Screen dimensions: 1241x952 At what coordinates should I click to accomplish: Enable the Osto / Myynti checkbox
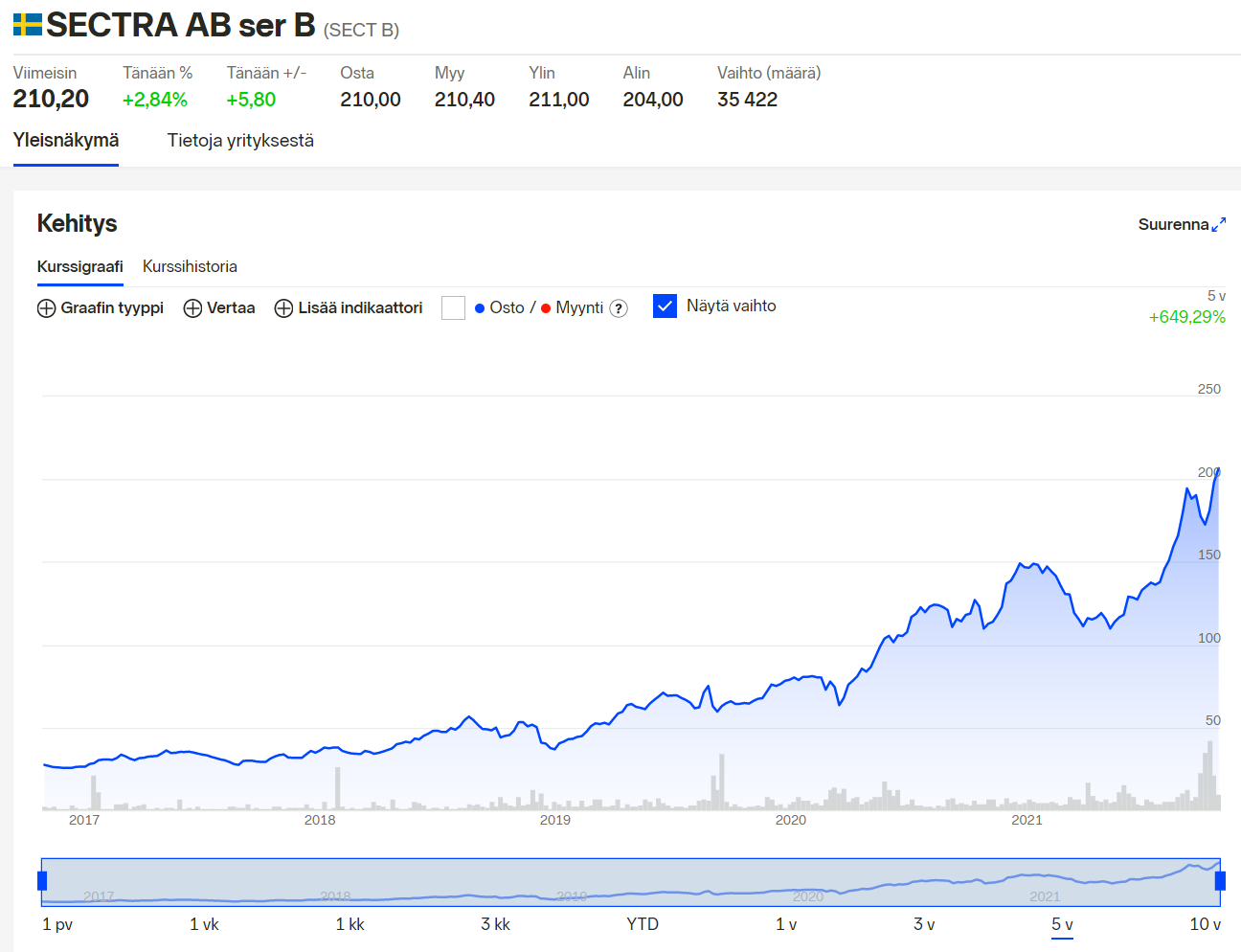[453, 307]
